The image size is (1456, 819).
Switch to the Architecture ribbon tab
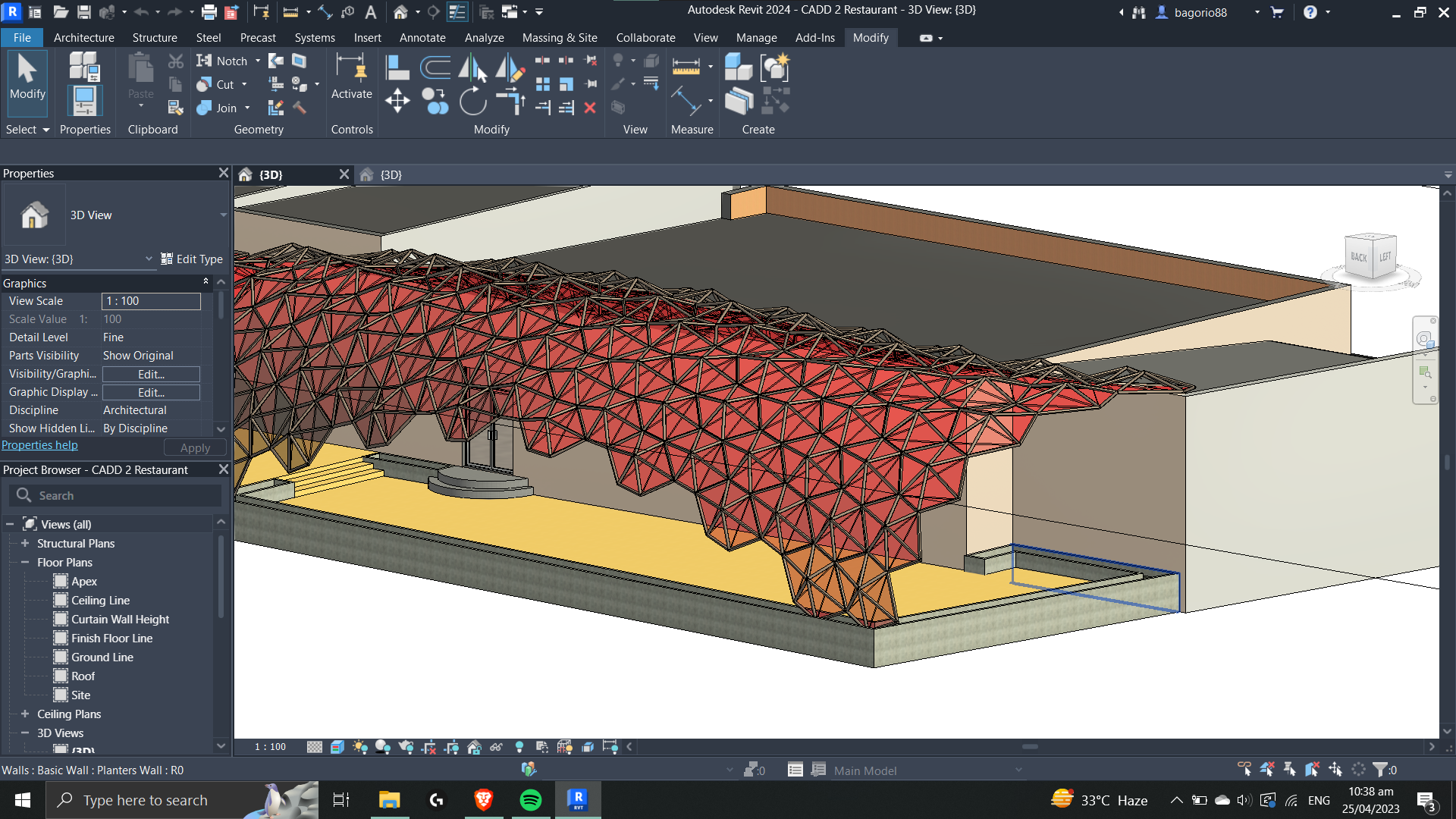tap(83, 37)
